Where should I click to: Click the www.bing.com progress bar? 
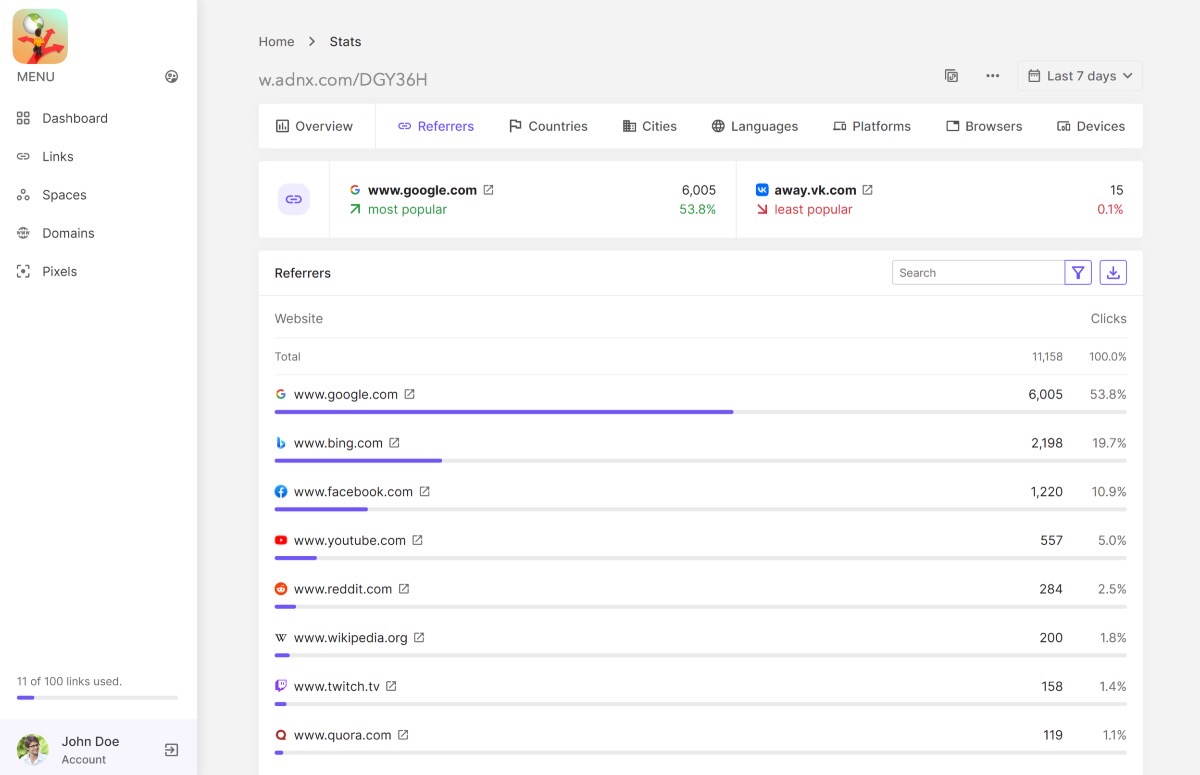(700, 461)
